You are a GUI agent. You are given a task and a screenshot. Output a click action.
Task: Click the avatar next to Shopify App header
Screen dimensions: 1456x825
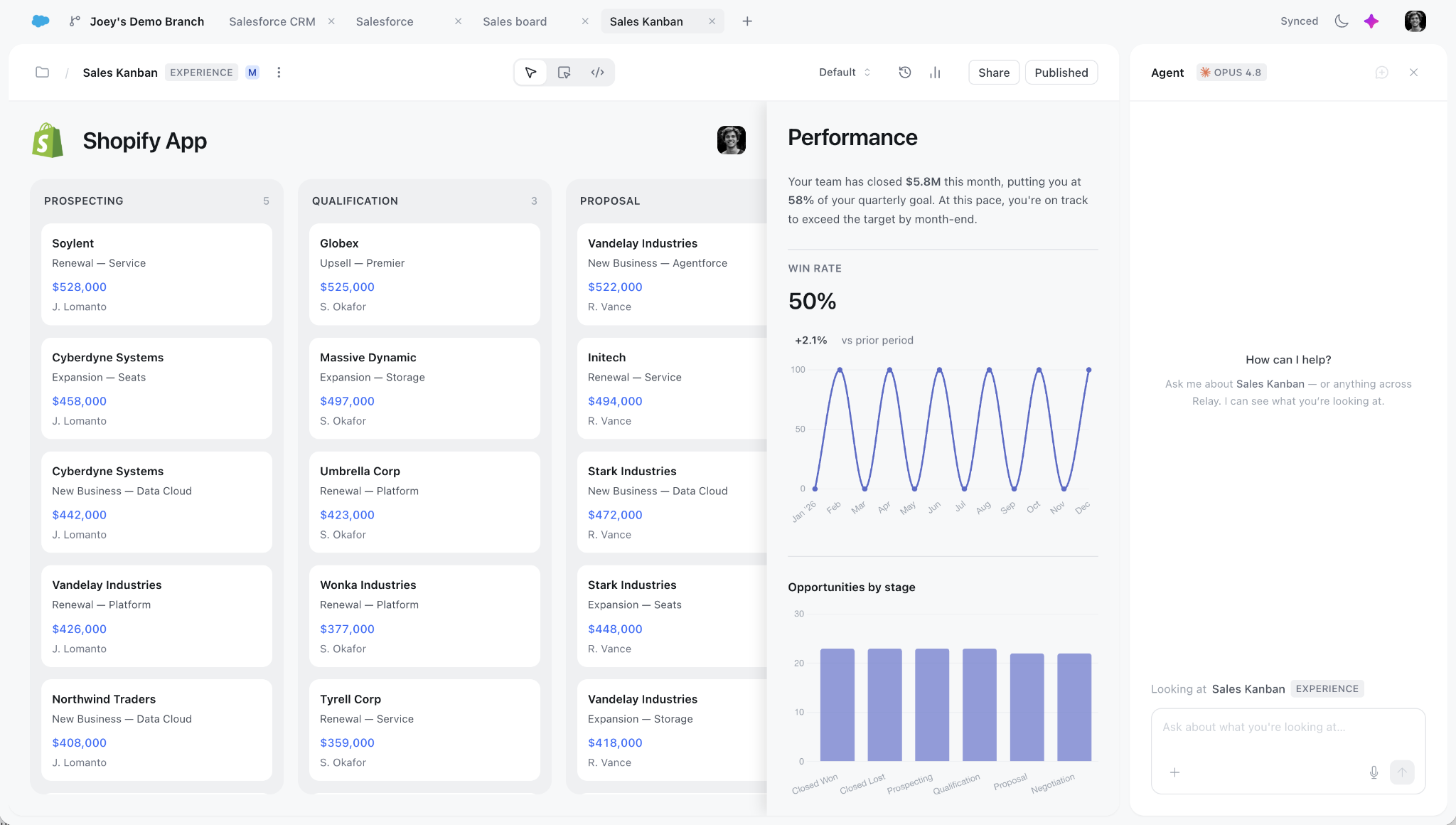(731, 140)
